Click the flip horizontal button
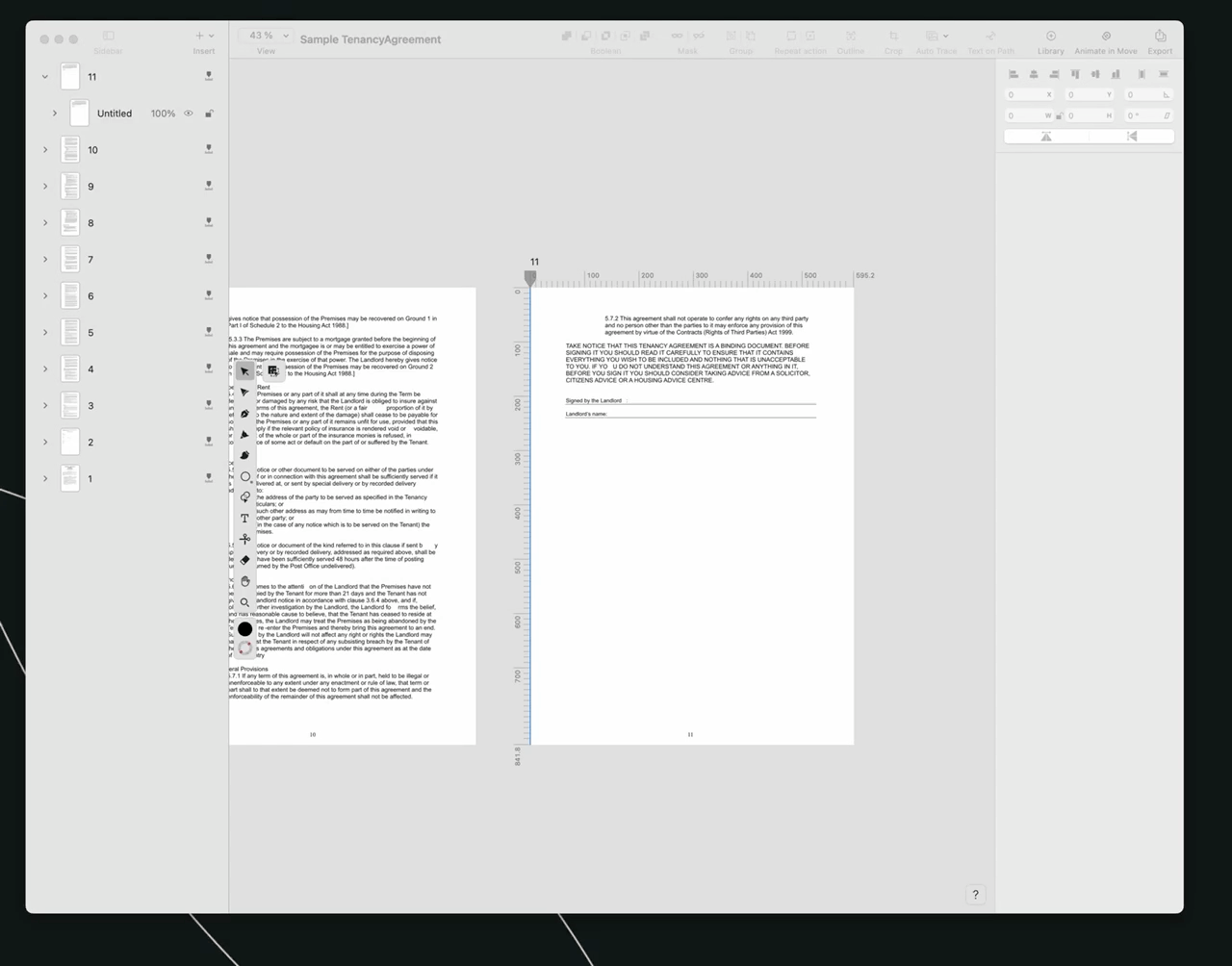The height and width of the screenshot is (966, 1232). (1046, 137)
